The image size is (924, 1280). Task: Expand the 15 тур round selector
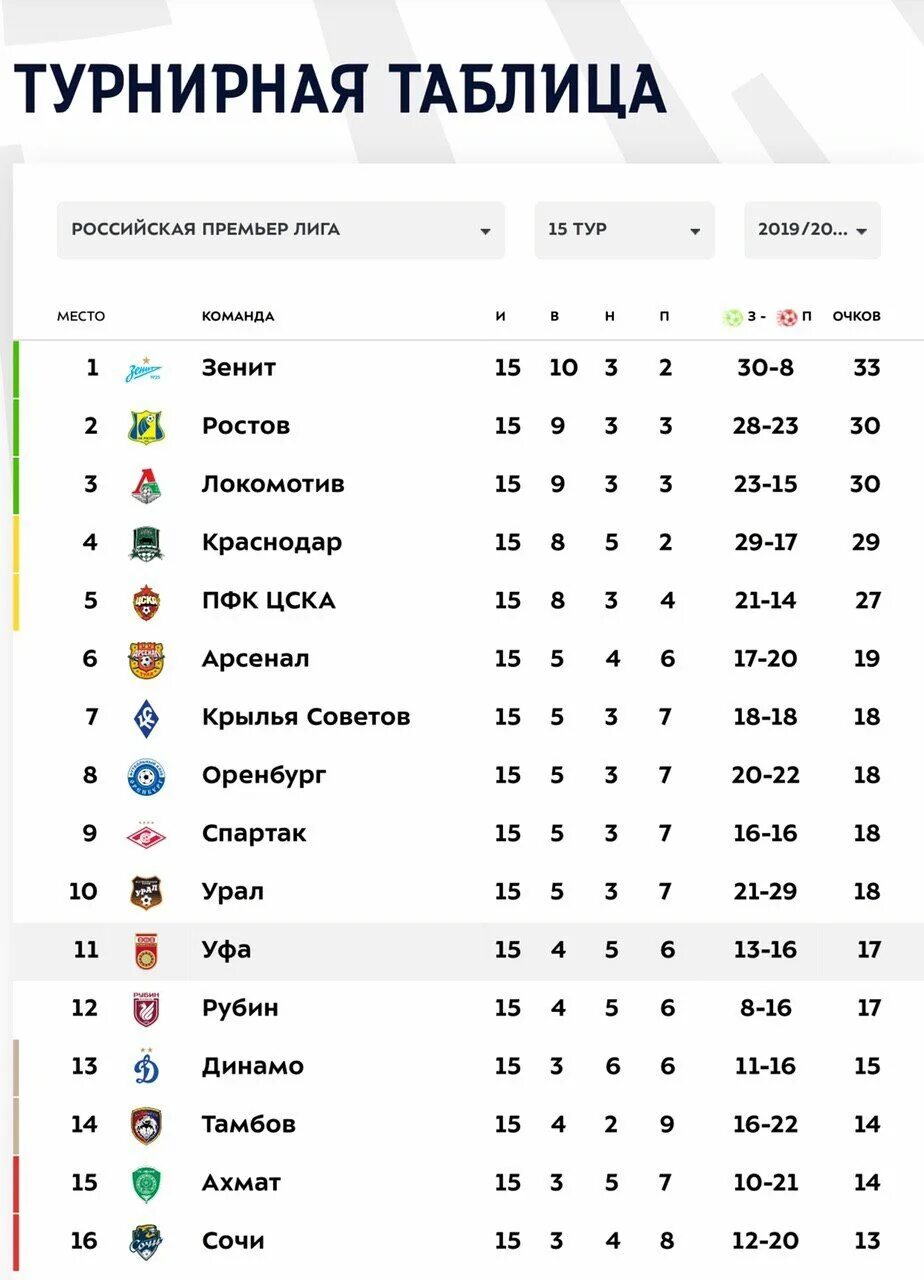624,230
